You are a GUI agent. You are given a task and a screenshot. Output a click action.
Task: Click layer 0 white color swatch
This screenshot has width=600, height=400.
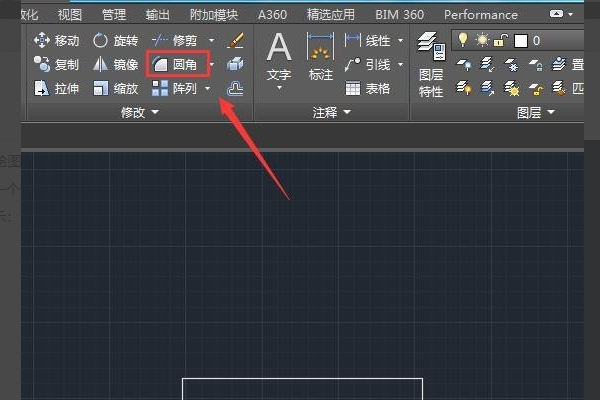click(x=521, y=41)
